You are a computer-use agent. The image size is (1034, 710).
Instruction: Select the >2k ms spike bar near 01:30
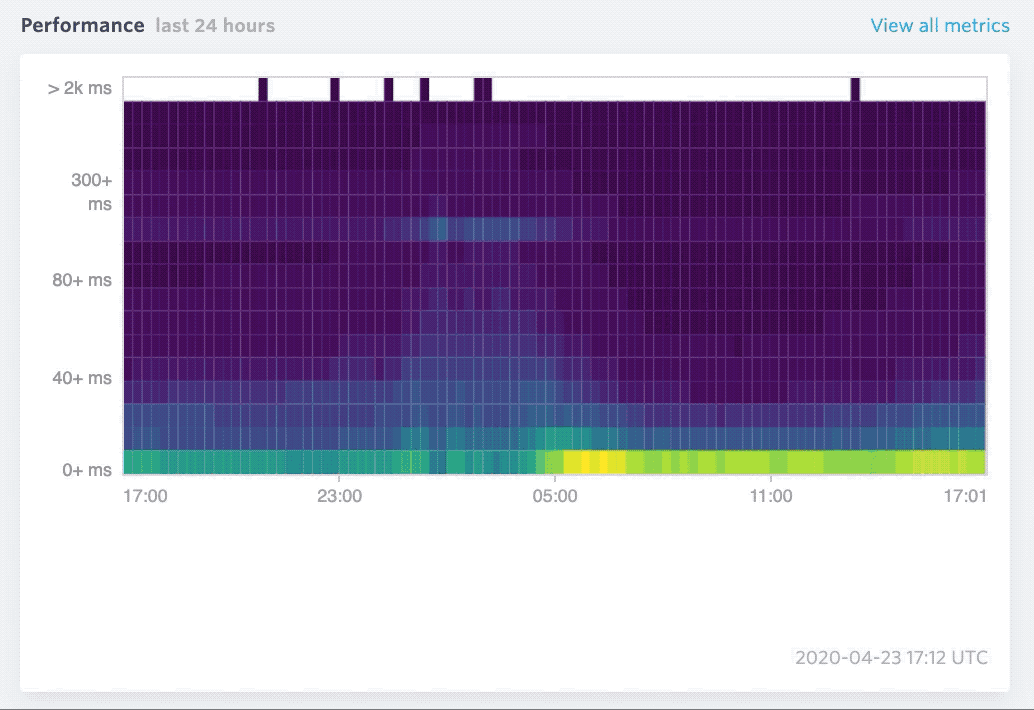(x=426, y=87)
